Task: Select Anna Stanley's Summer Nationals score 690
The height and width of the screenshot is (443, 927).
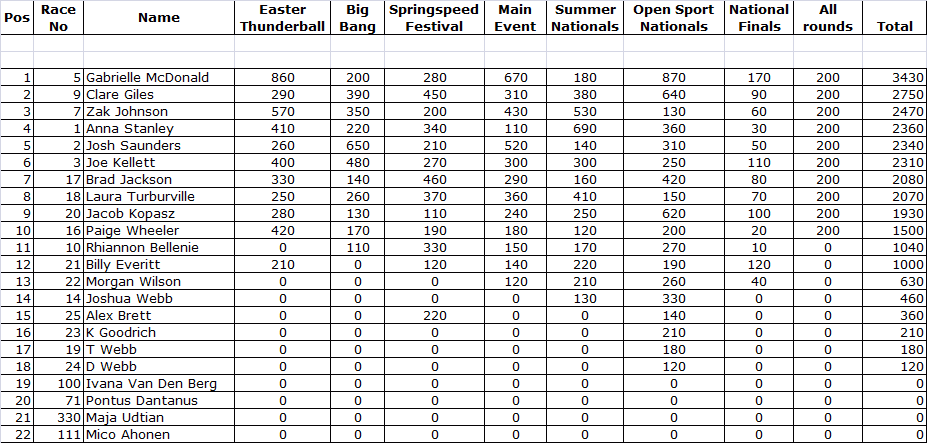Action: (585, 128)
